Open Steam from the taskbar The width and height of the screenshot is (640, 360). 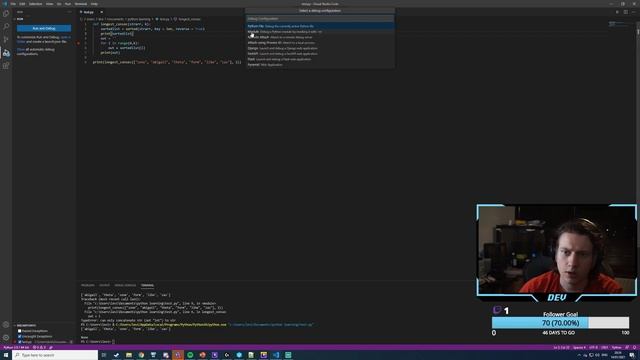116,355
